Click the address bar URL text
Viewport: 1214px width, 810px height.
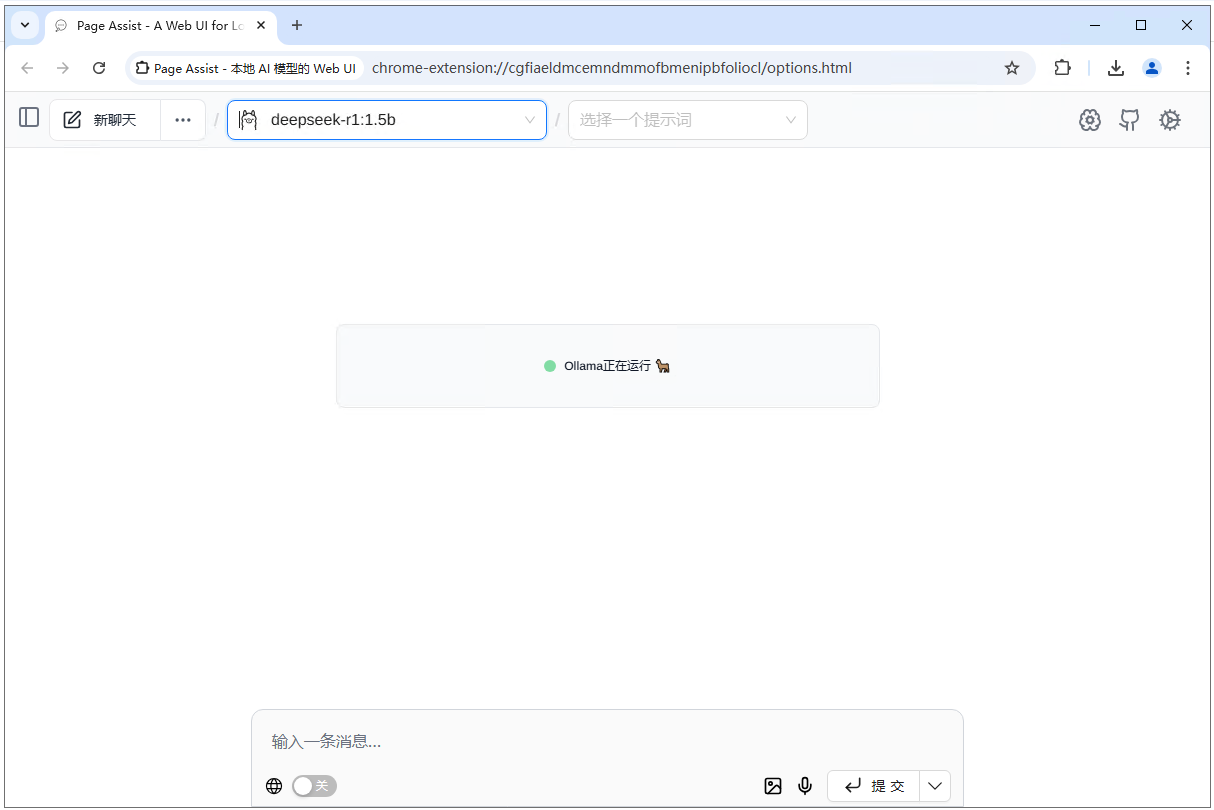[612, 68]
